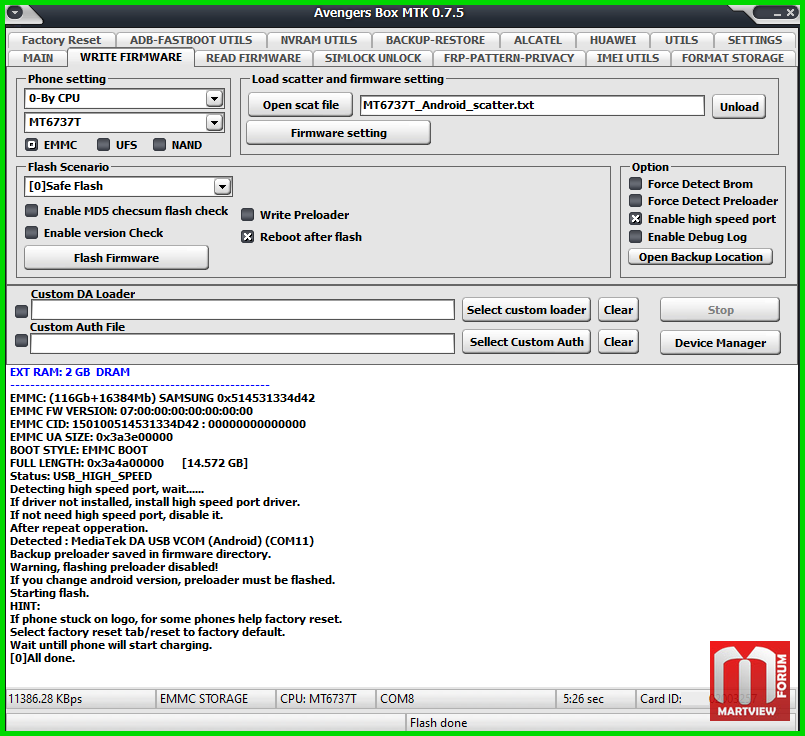Click the Detected MediaTek DA USB VCOM line
Screen dimensions: 805x736
[162, 541]
